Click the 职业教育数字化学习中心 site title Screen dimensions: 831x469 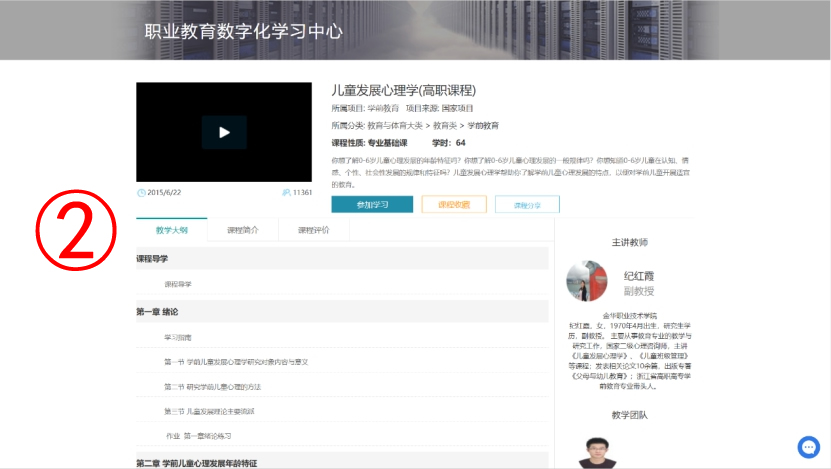244,31
